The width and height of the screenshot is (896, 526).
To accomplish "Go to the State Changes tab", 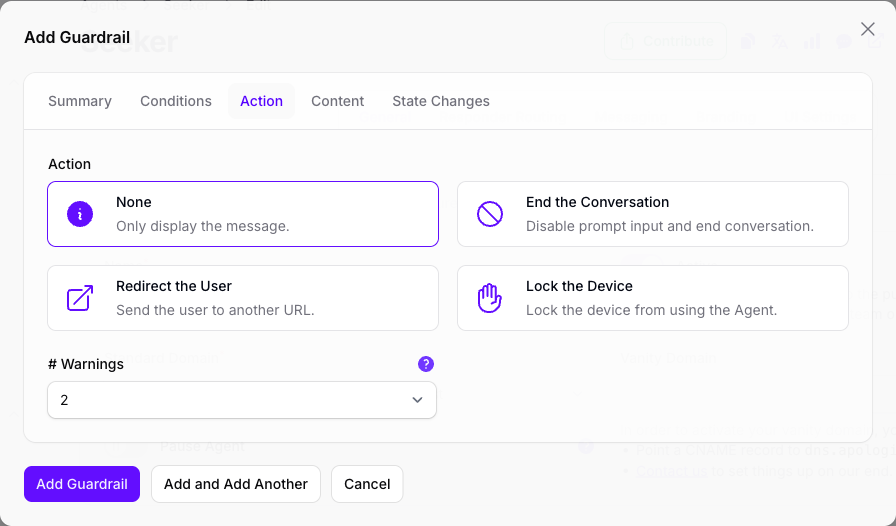I will (441, 101).
